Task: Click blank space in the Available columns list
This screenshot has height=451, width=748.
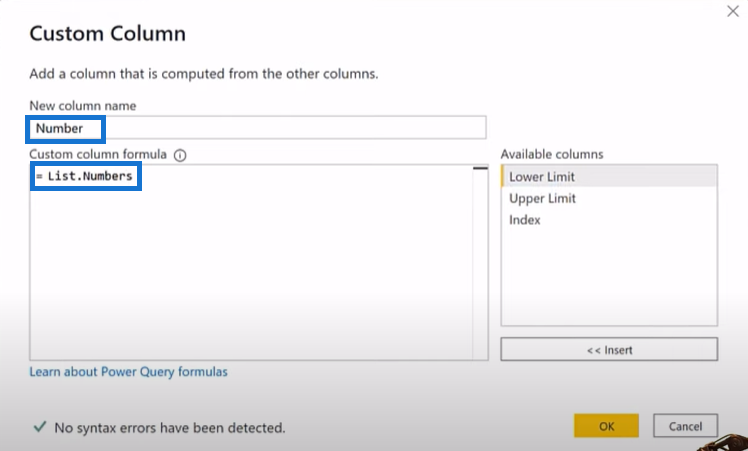Action: (609, 277)
